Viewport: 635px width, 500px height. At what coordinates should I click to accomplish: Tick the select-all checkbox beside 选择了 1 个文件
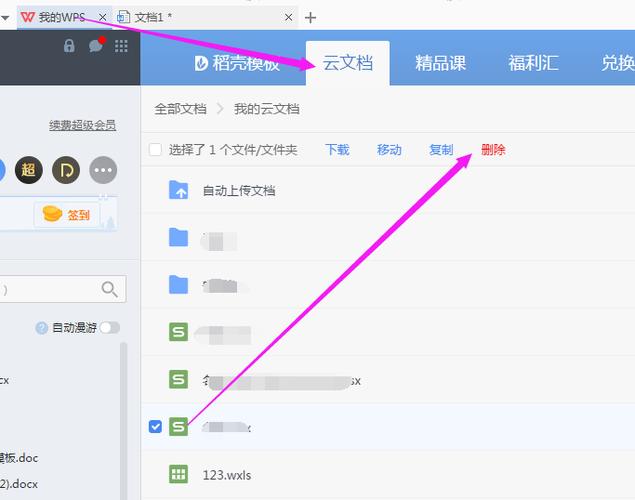coord(155,149)
